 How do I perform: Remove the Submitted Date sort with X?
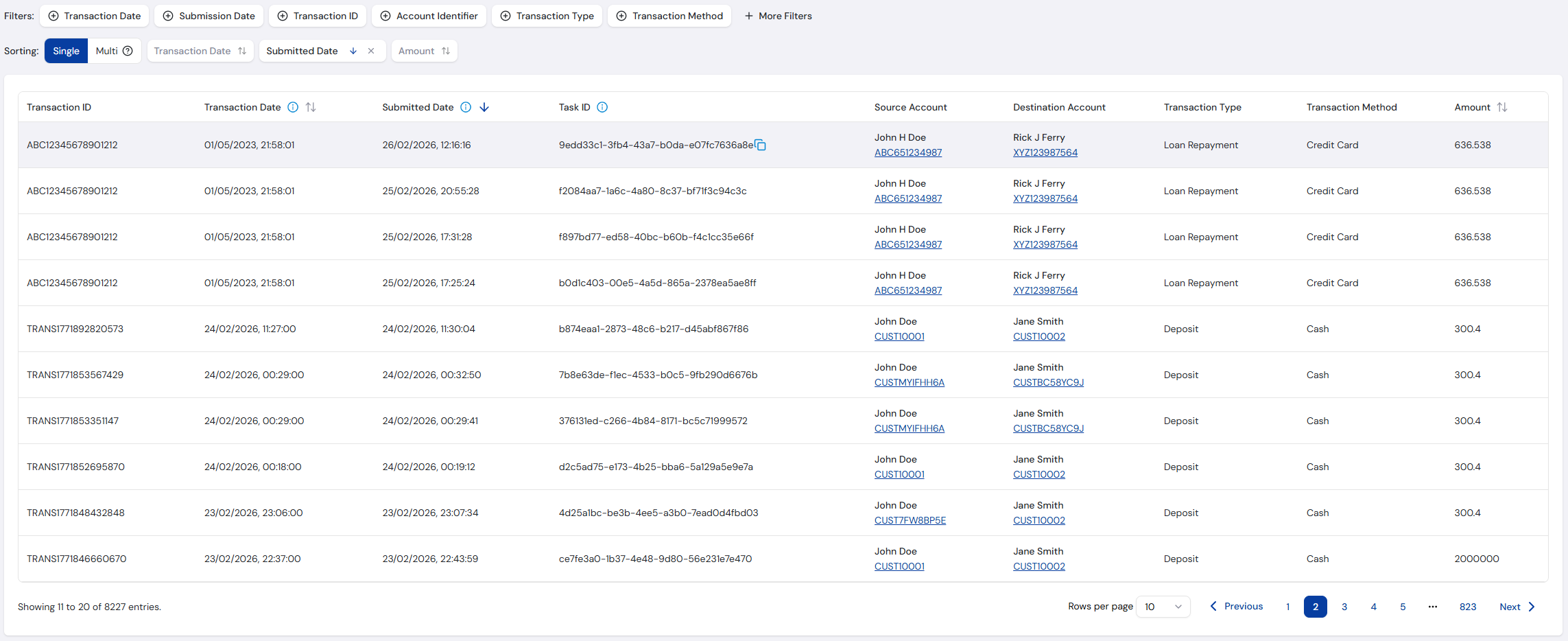point(371,51)
